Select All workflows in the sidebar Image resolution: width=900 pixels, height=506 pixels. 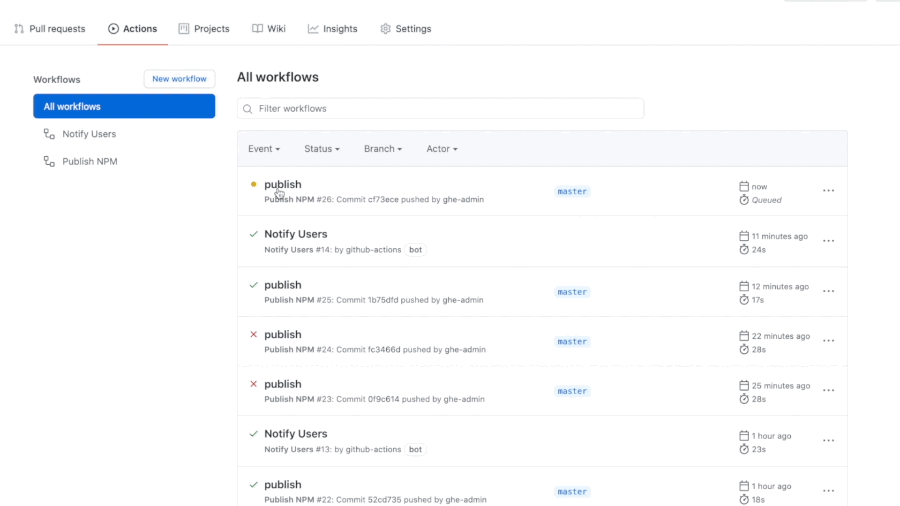click(x=124, y=106)
